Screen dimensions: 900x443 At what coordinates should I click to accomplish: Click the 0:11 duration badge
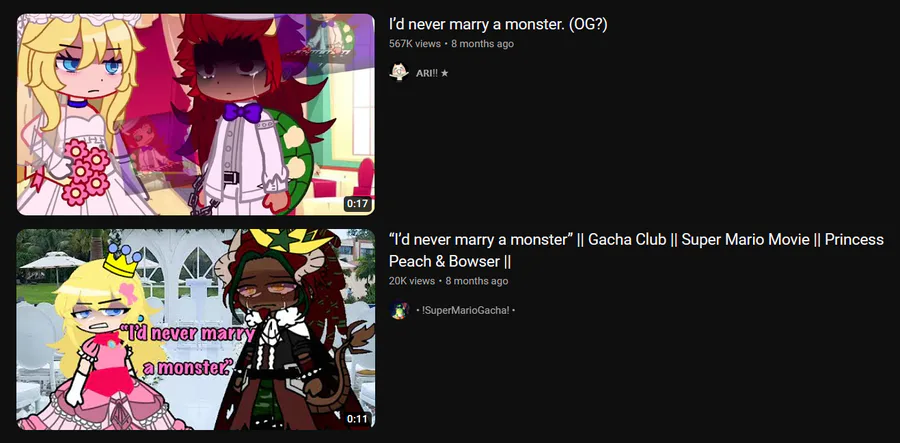click(357, 418)
